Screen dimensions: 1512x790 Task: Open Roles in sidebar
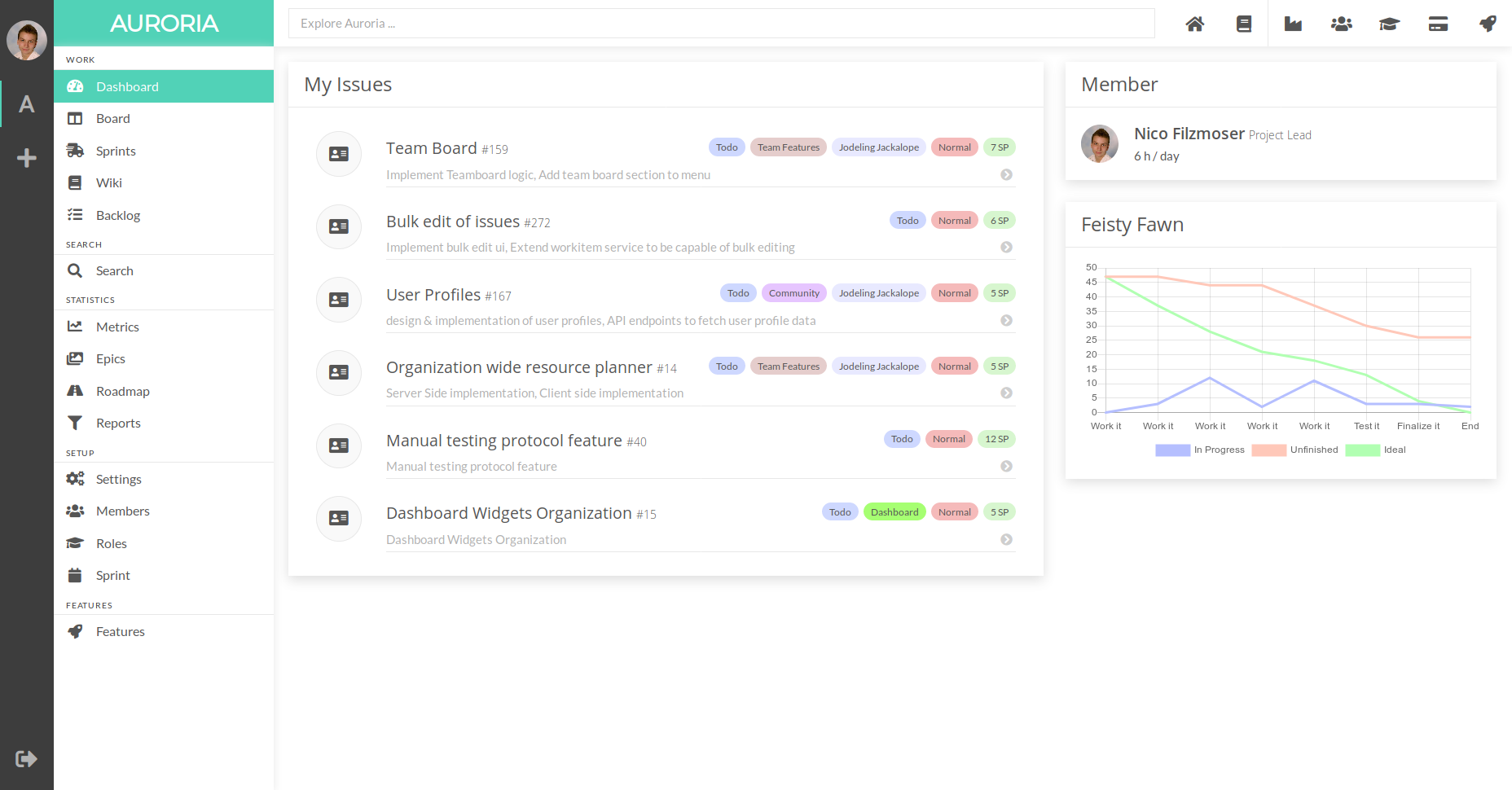pos(164,543)
